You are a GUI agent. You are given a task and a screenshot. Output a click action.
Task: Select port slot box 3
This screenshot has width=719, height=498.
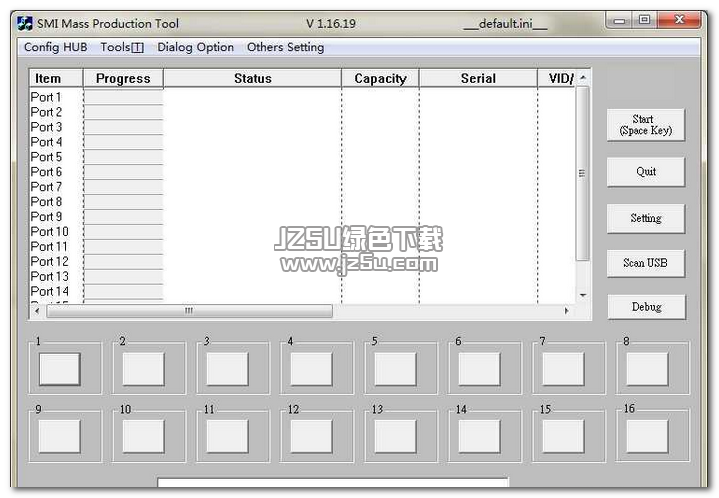227,369
